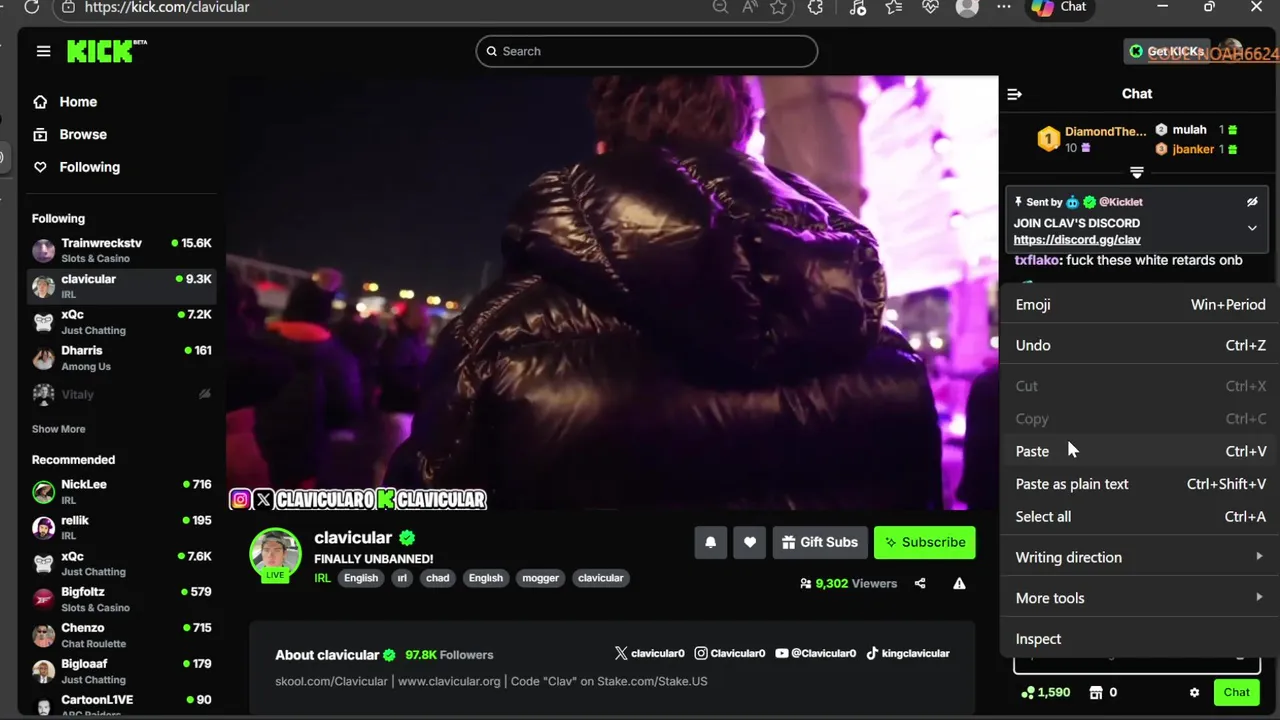Send message with Chat button

click(x=1237, y=692)
